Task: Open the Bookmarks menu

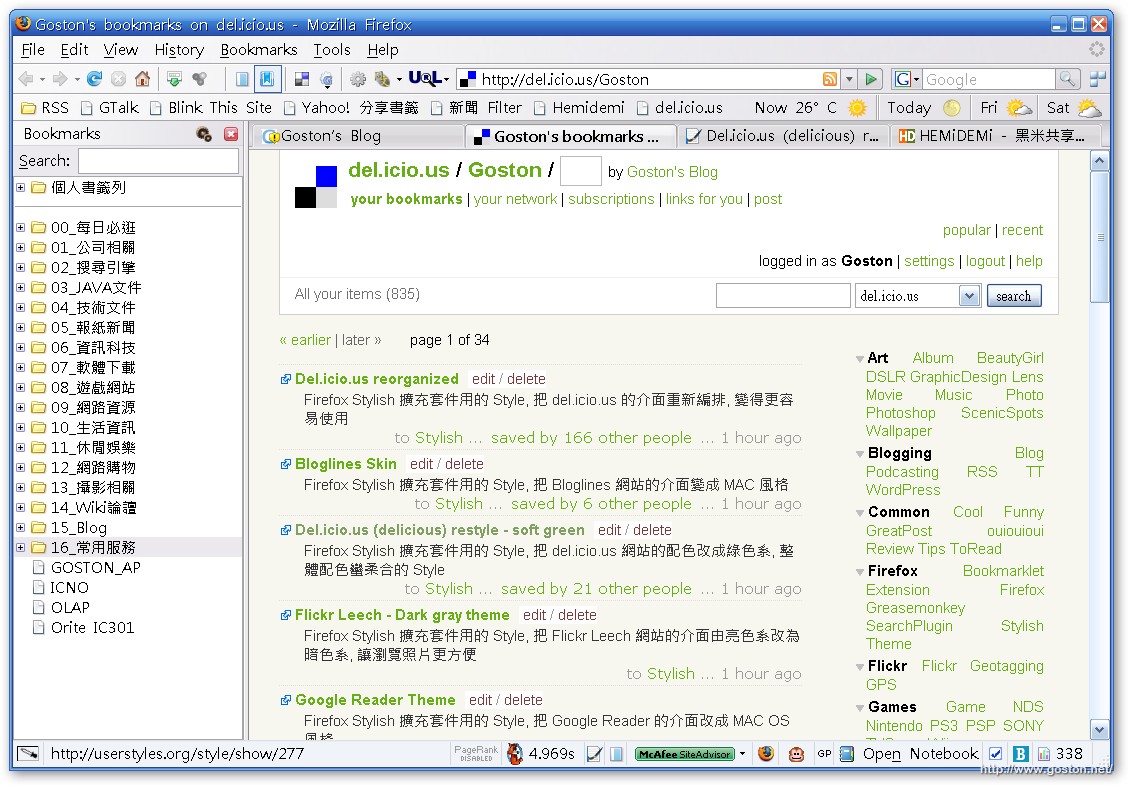Action: click(258, 50)
